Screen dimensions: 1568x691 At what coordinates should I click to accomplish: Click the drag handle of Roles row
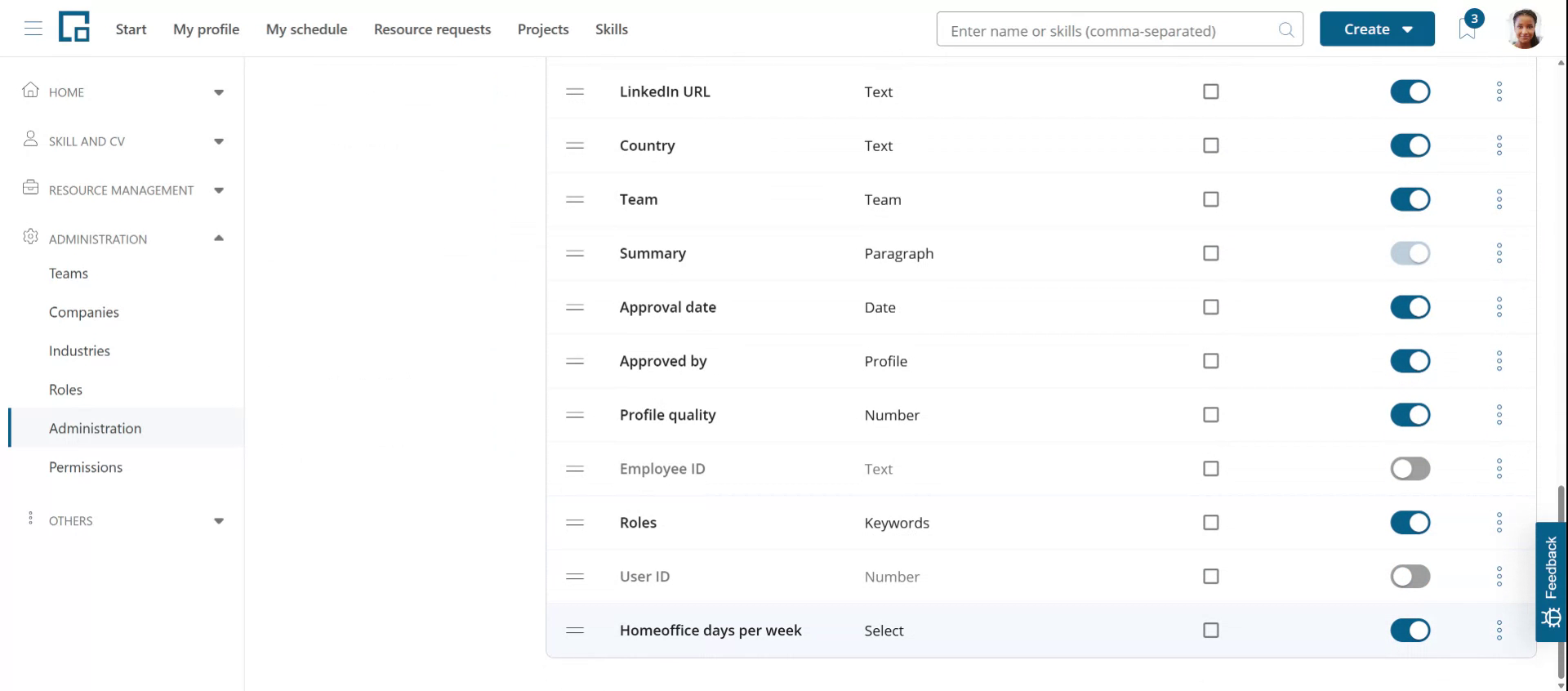pos(575,523)
